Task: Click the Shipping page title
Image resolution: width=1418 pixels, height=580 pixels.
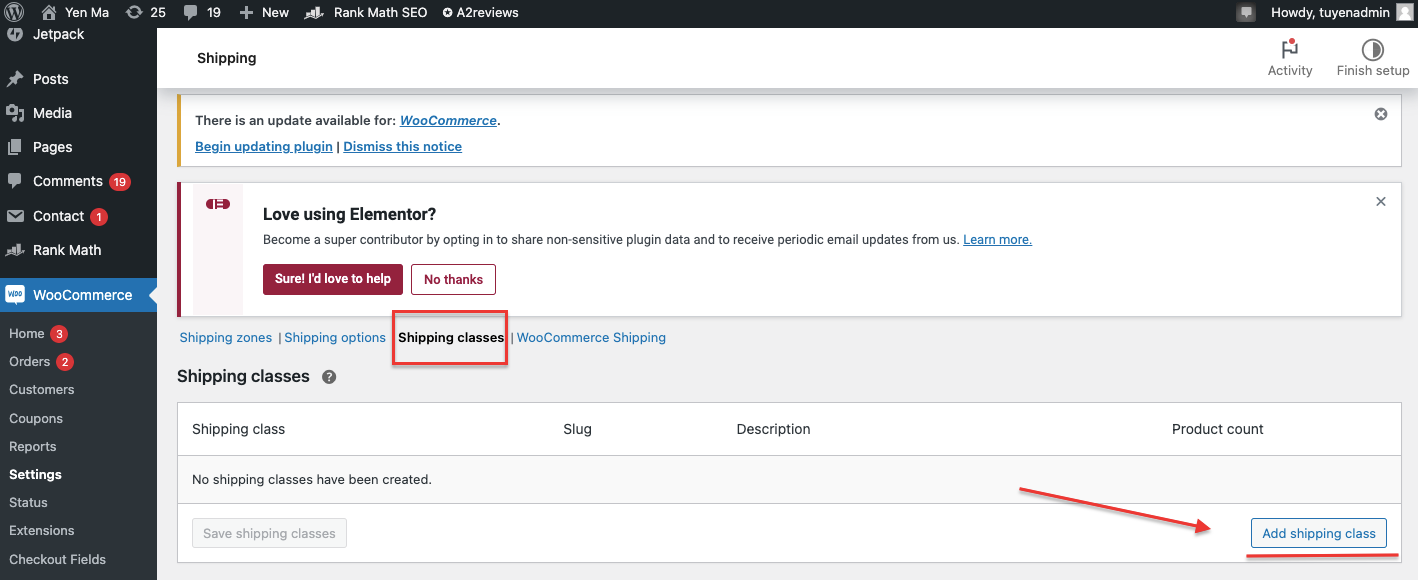Action: click(x=227, y=58)
